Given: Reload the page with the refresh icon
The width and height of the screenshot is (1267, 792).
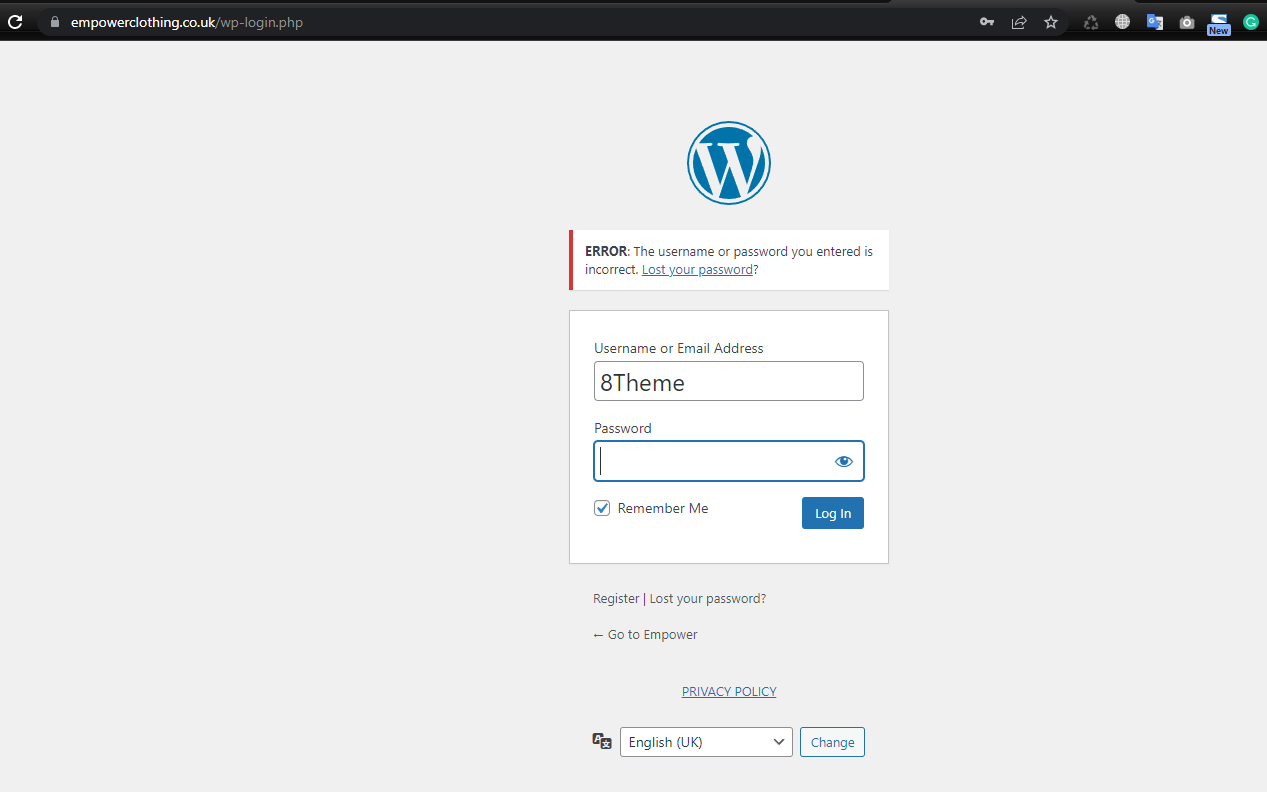Looking at the screenshot, I should pyautogui.click(x=15, y=22).
